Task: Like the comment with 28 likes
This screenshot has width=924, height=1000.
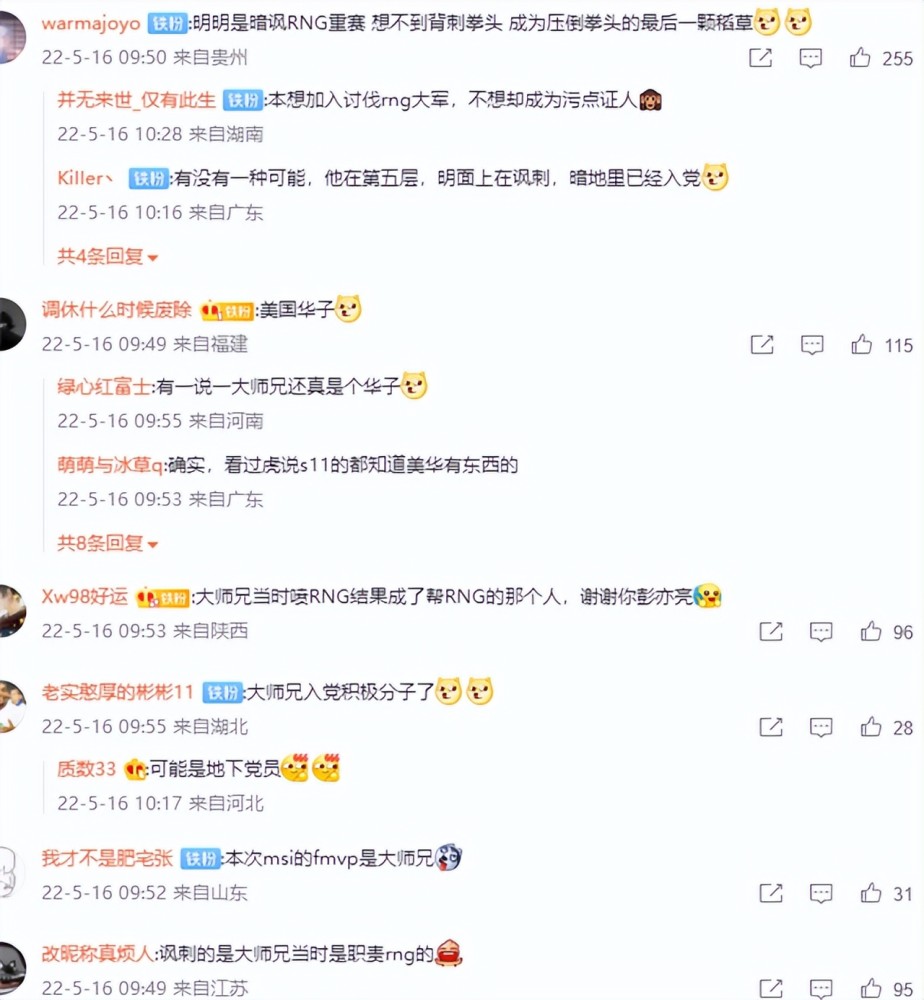Action: (x=870, y=727)
